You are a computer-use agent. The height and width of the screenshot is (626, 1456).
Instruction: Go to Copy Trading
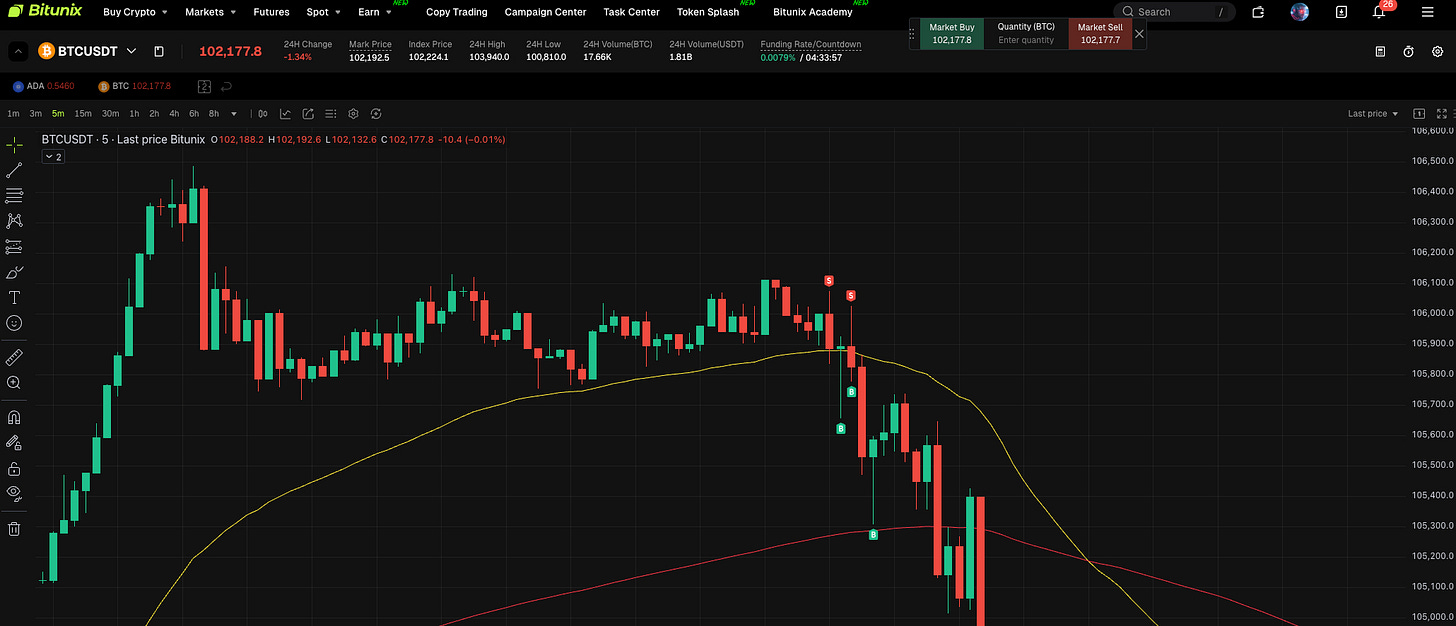[x=457, y=12]
